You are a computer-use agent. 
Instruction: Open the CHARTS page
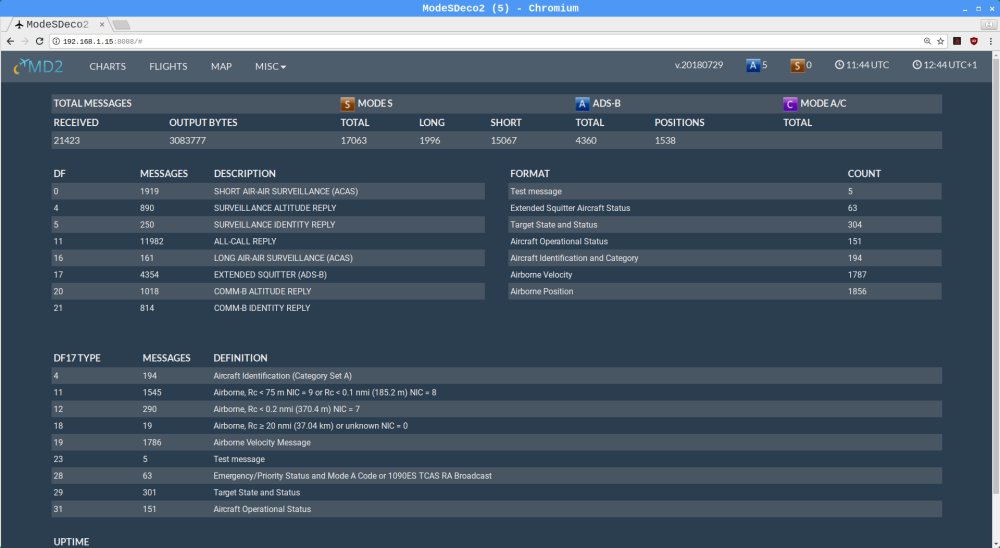(x=107, y=66)
